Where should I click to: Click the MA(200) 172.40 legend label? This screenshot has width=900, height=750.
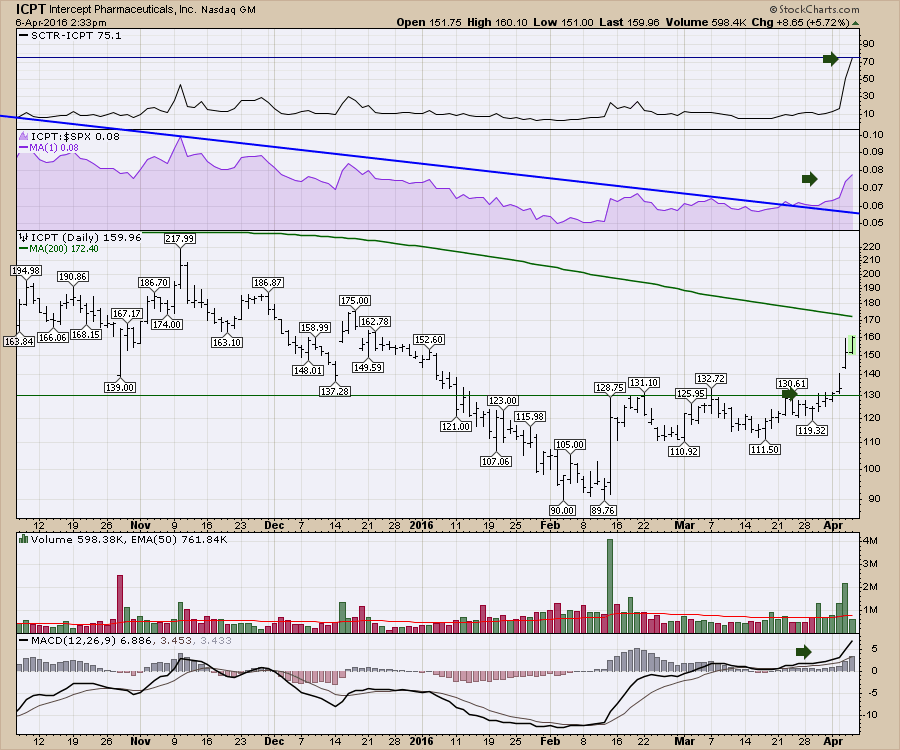coord(64,248)
